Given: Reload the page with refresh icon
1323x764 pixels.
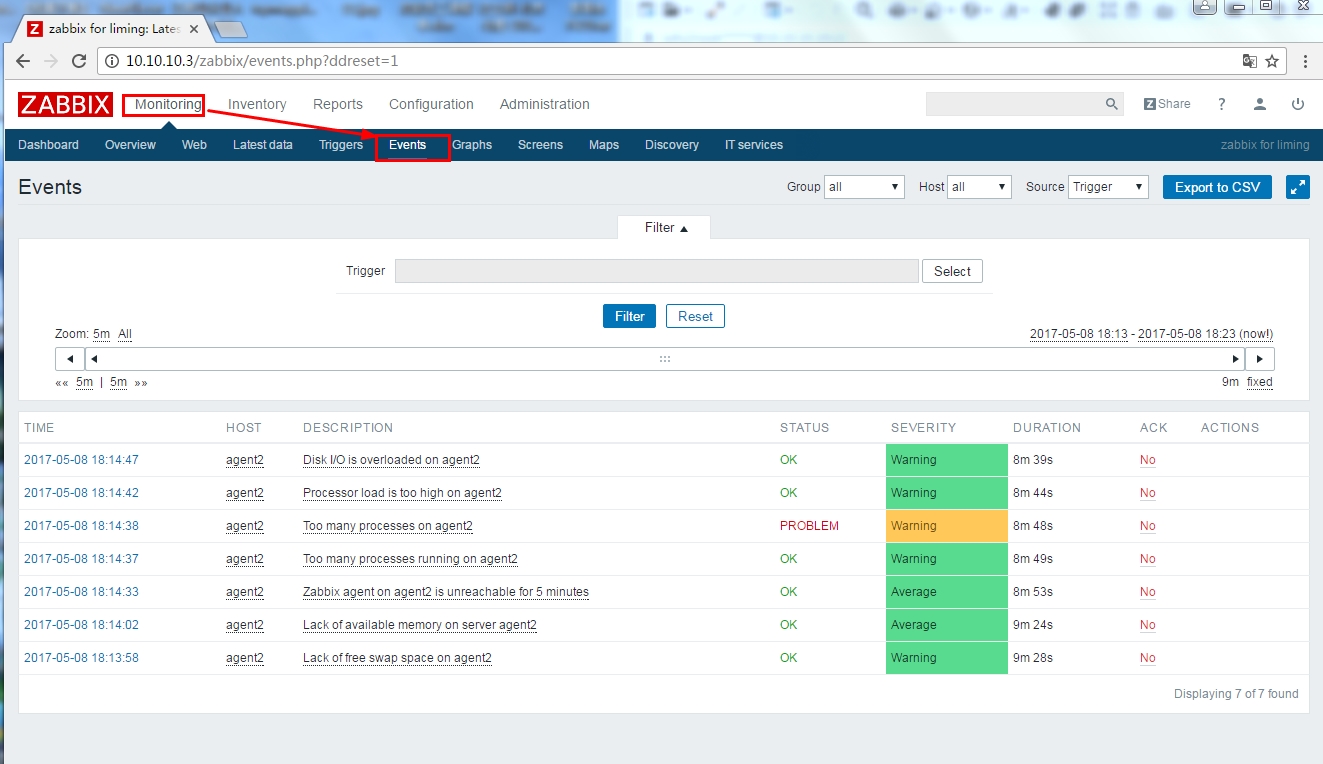Looking at the screenshot, I should point(79,61).
